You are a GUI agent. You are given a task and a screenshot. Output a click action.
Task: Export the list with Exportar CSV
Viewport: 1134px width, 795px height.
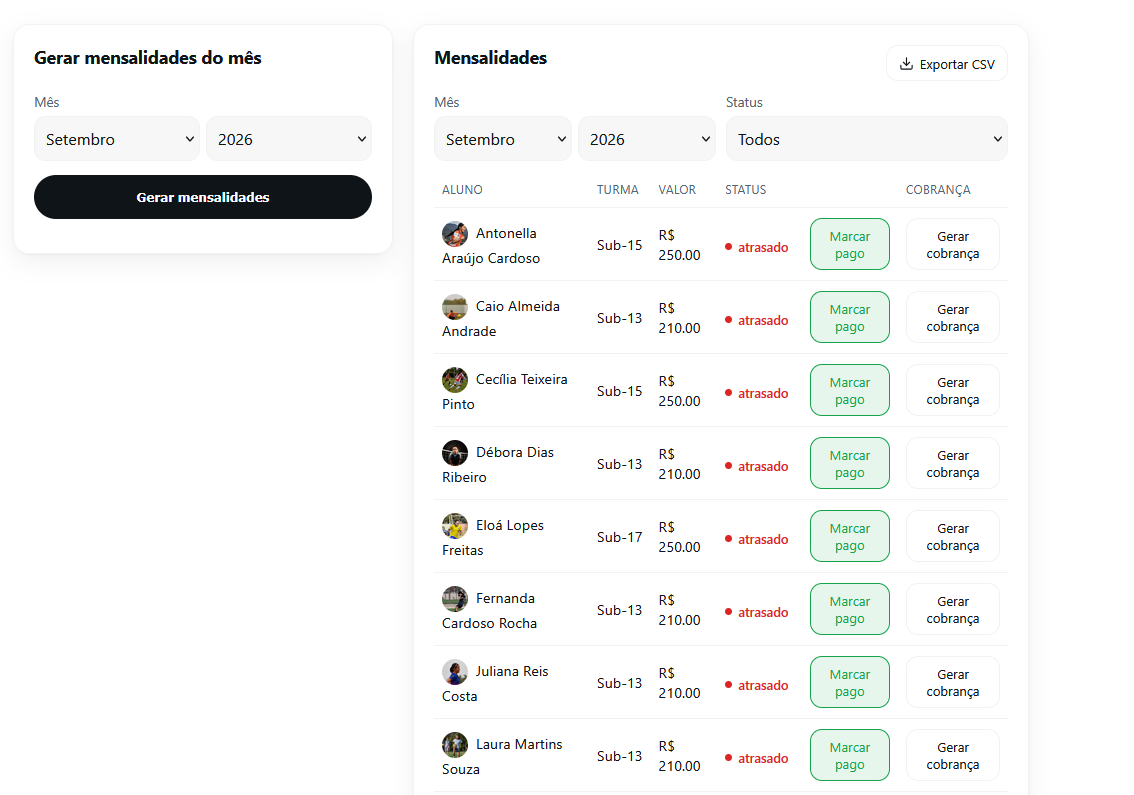click(947, 64)
